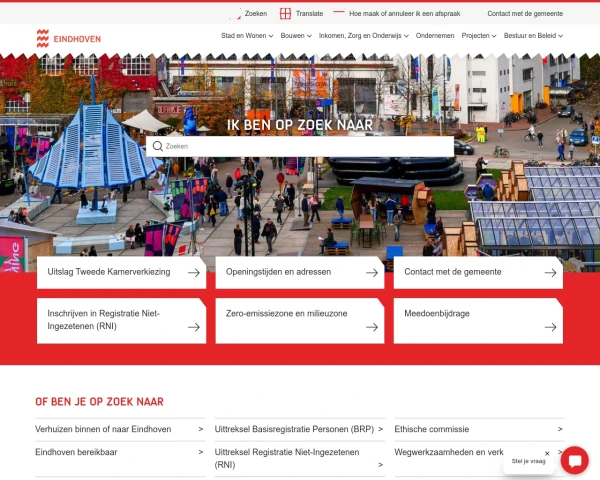Expand the Bouwen dropdown menu

click(296, 36)
